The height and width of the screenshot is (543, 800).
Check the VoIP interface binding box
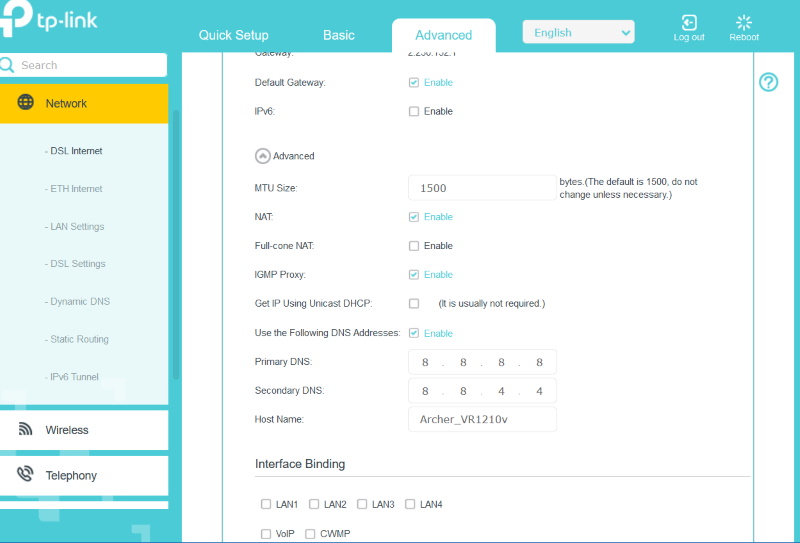266,534
